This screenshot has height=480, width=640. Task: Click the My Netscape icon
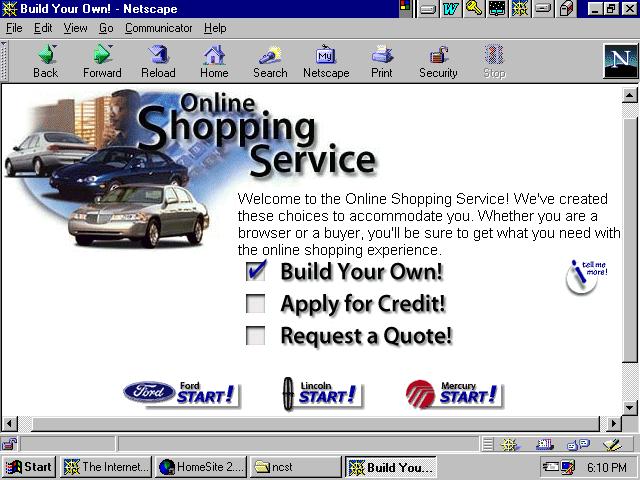(326, 61)
